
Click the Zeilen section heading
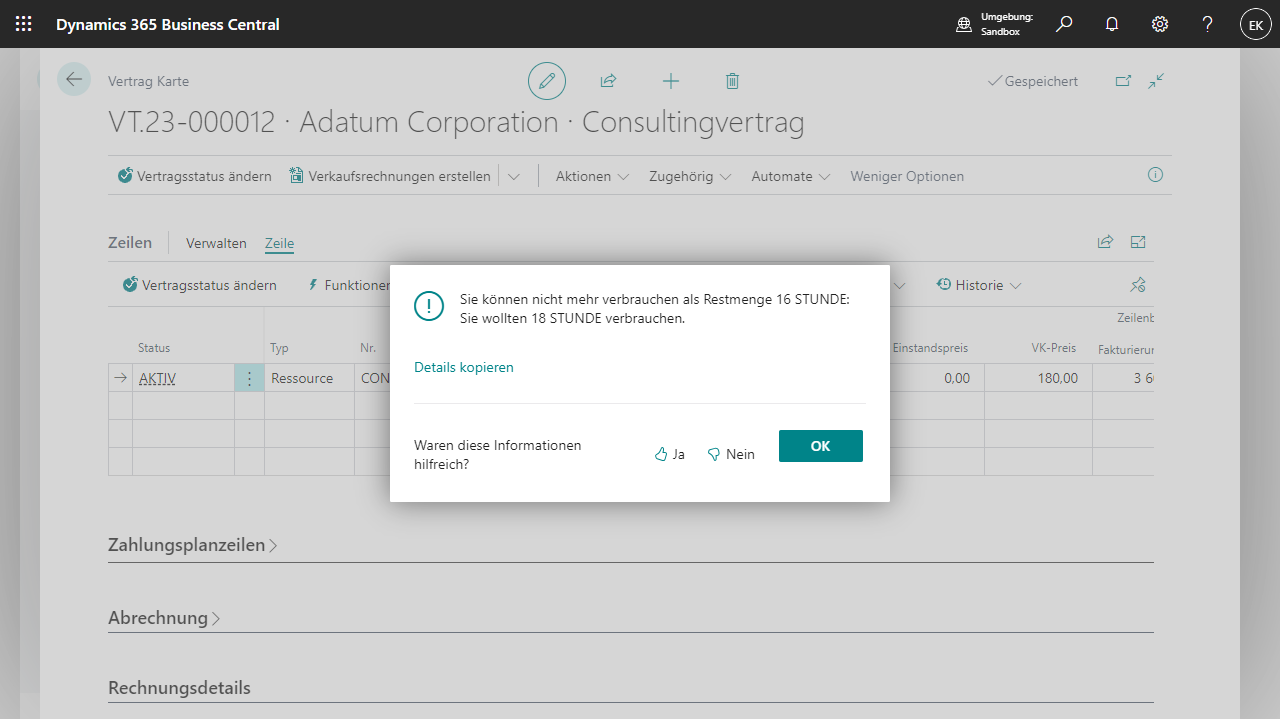[130, 242]
